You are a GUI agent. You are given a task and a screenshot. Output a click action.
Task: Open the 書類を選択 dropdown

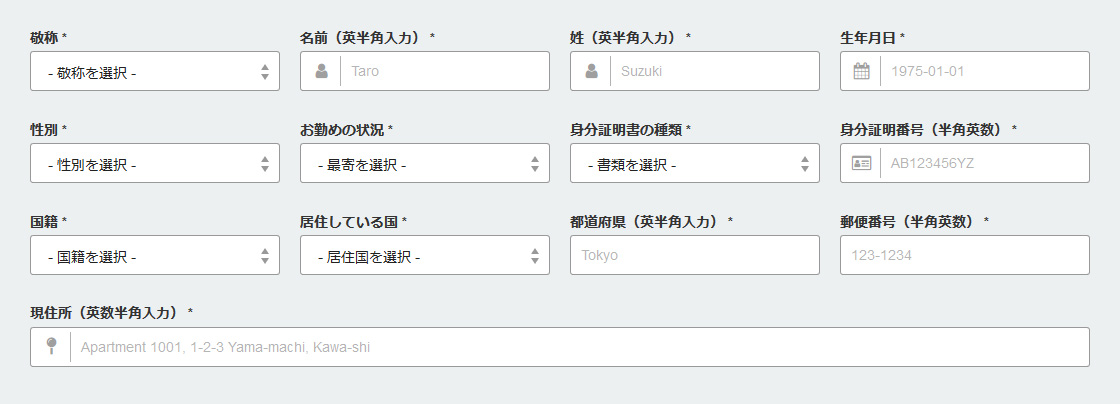click(x=695, y=163)
